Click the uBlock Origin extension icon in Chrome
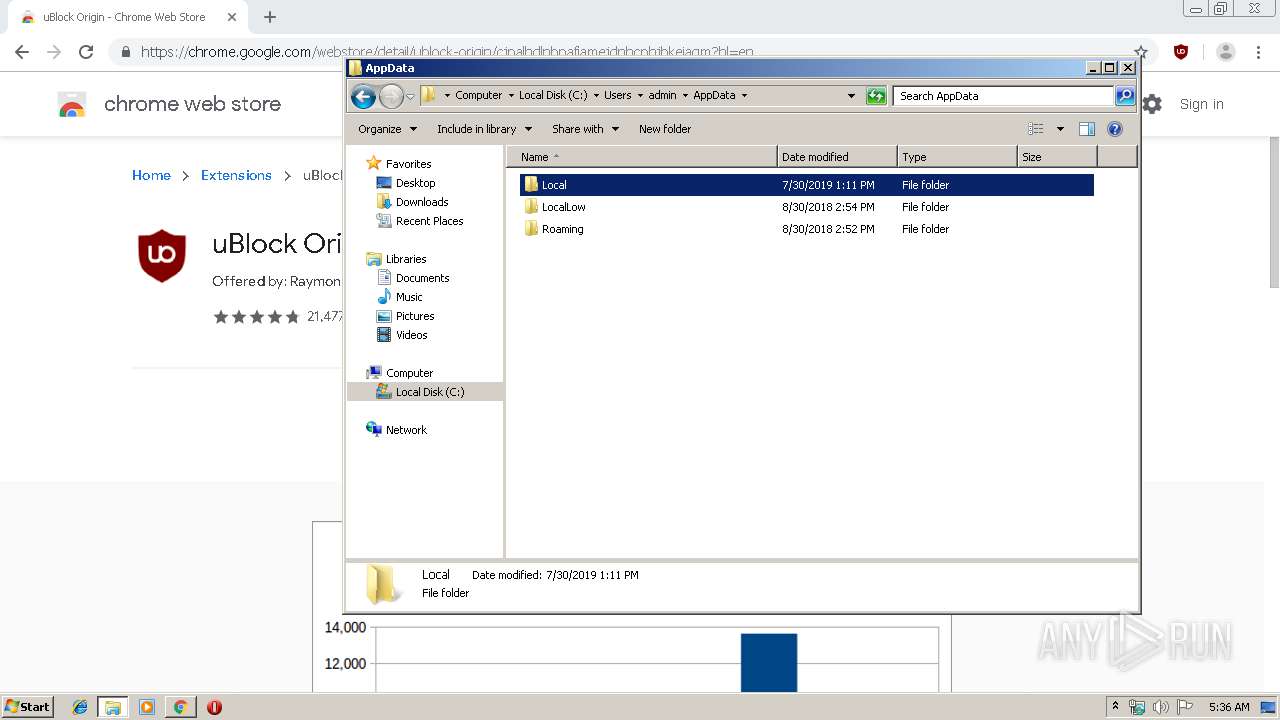The width and height of the screenshot is (1280, 720). tap(1181, 52)
